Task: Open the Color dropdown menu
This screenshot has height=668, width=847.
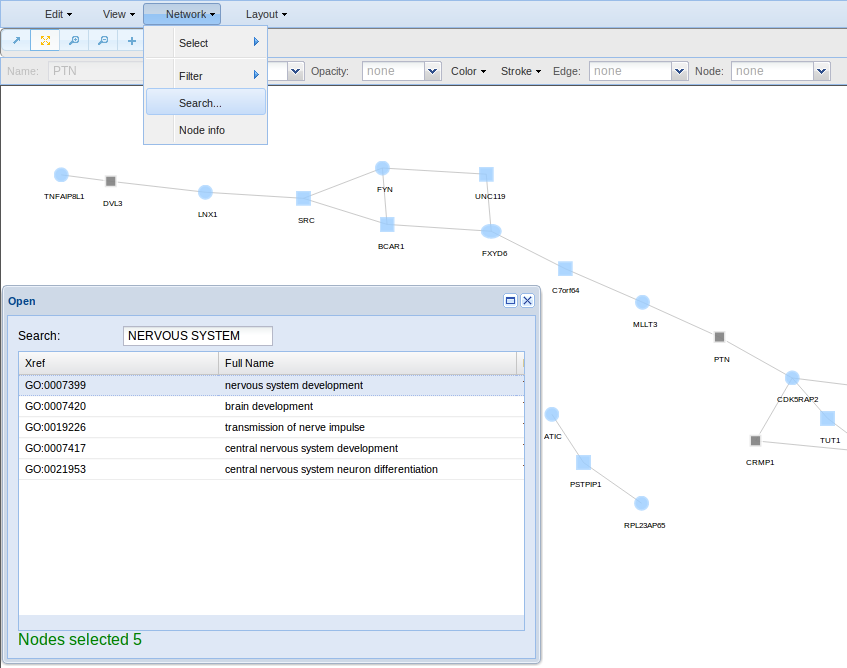Action: click(468, 71)
